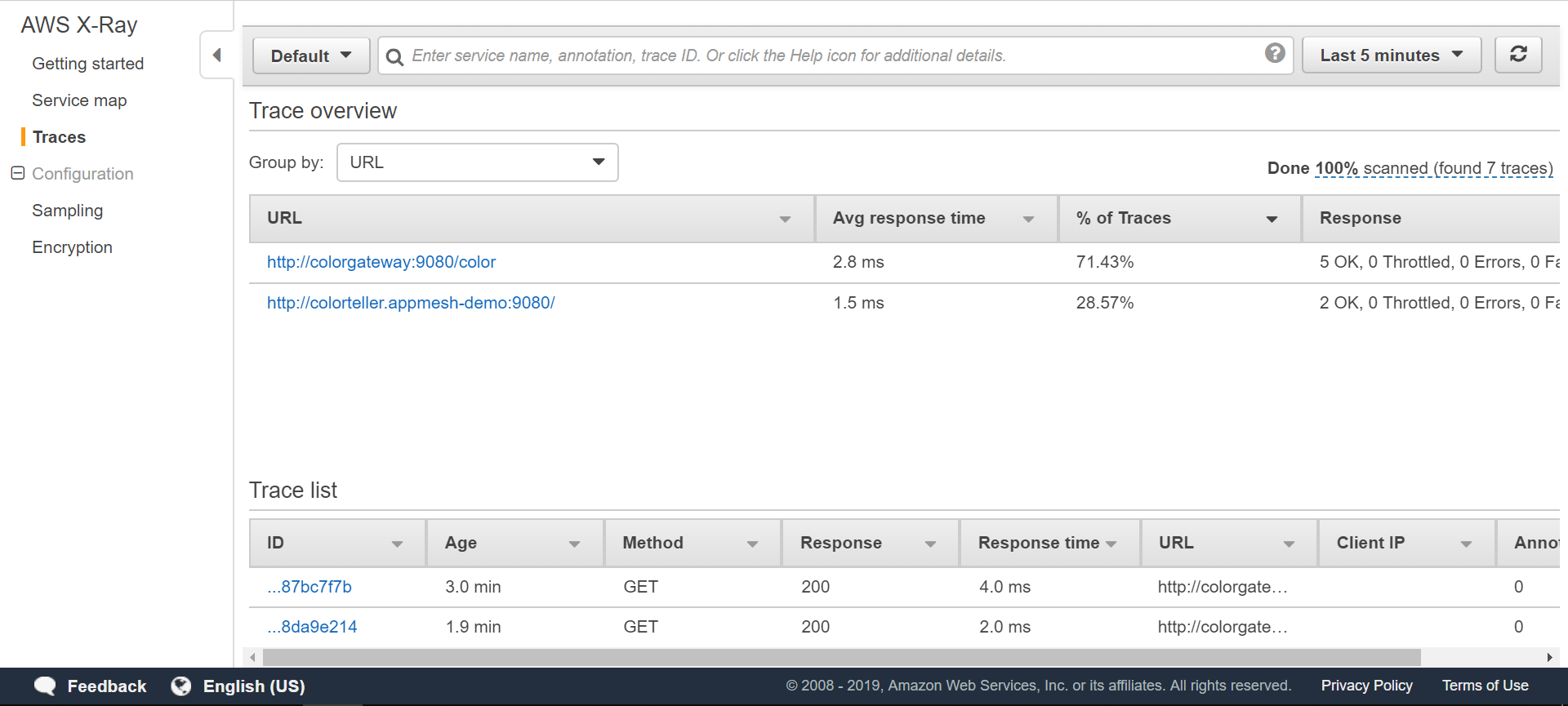Click the refresh traces icon

1518,55
